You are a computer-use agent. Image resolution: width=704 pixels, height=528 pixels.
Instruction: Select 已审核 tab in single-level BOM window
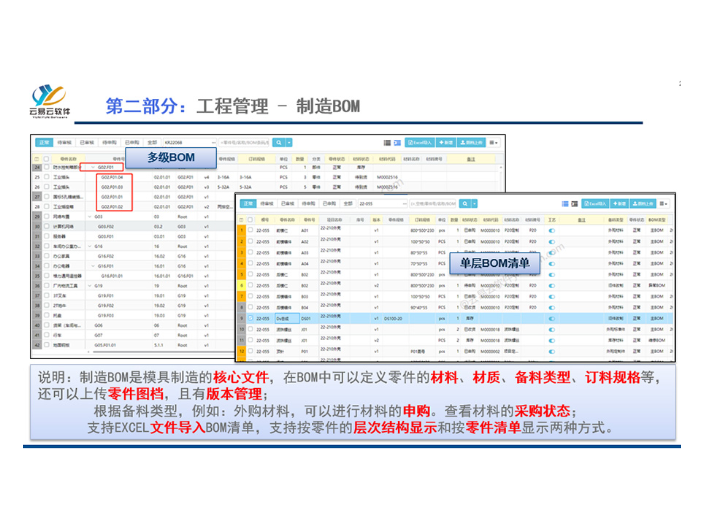click(x=287, y=204)
